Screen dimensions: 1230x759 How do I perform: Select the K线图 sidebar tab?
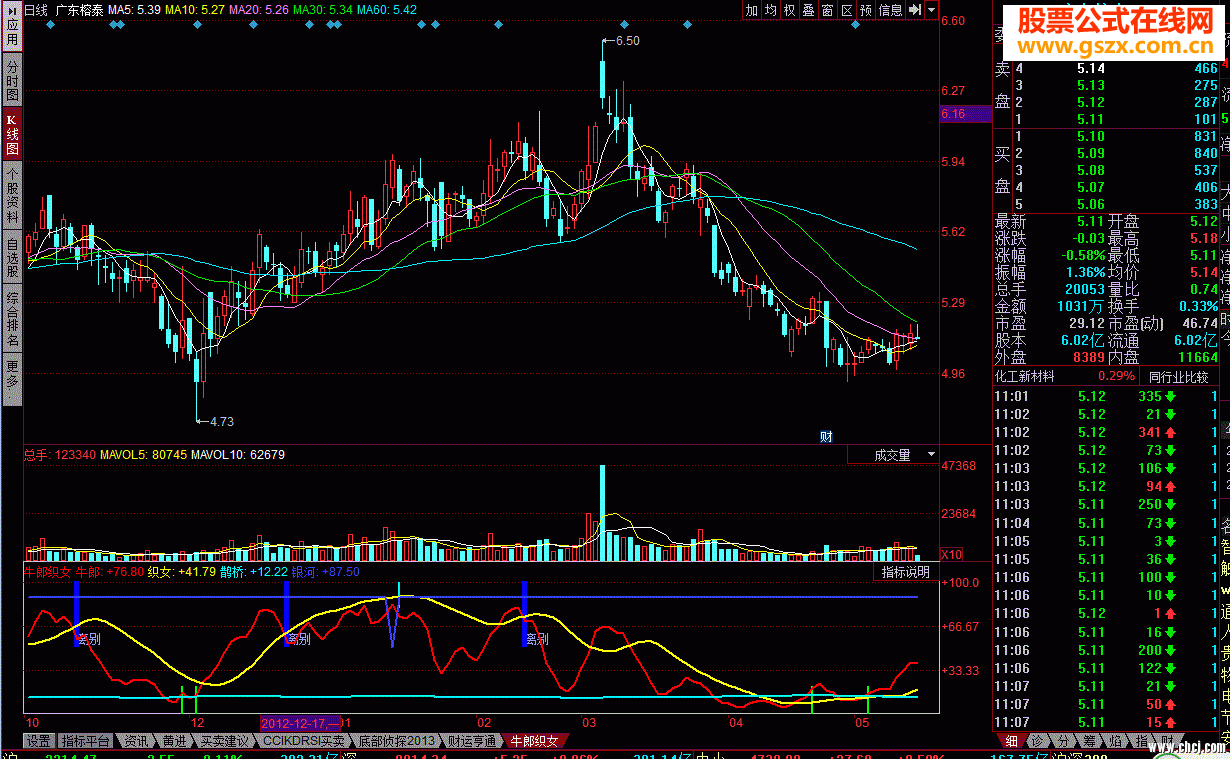(11, 132)
